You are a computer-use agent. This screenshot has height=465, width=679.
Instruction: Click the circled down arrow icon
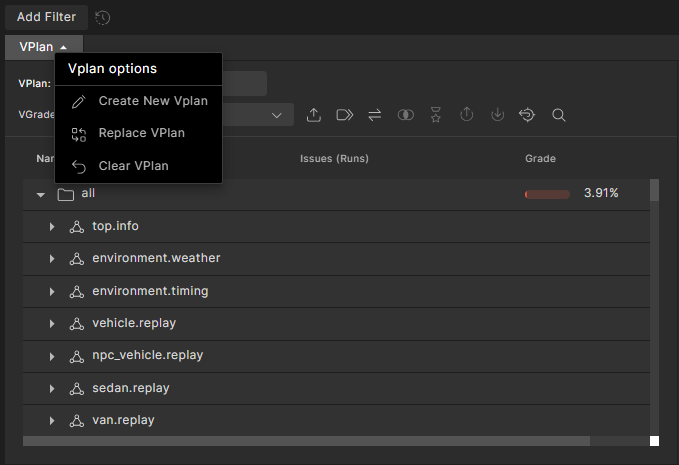[x=497, y=115]
